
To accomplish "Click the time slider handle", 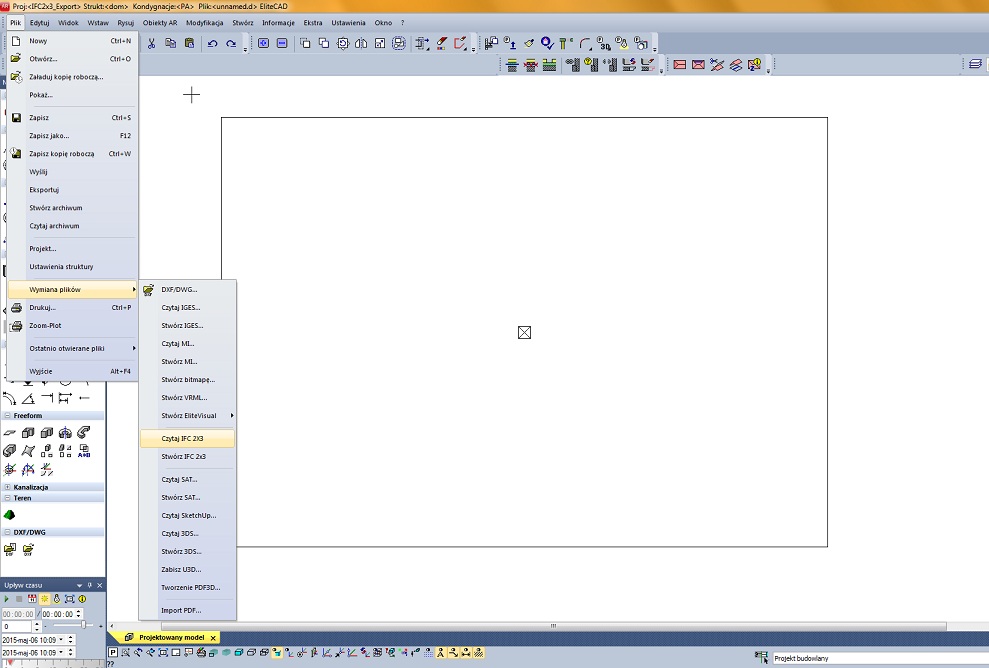I will pos(83,624).
